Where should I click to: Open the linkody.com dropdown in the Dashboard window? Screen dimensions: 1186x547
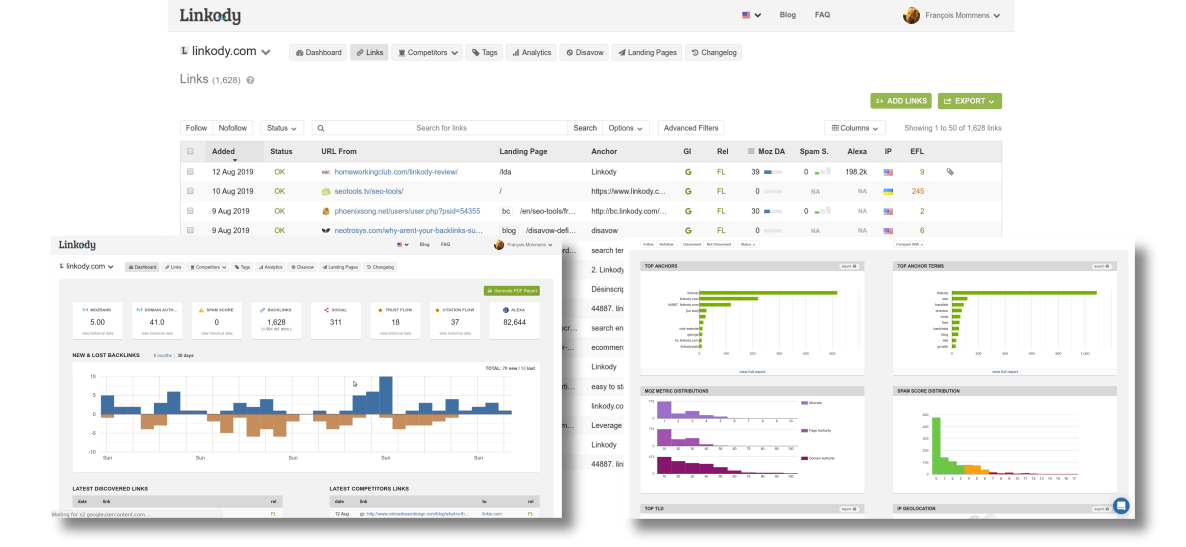(86, 266)
